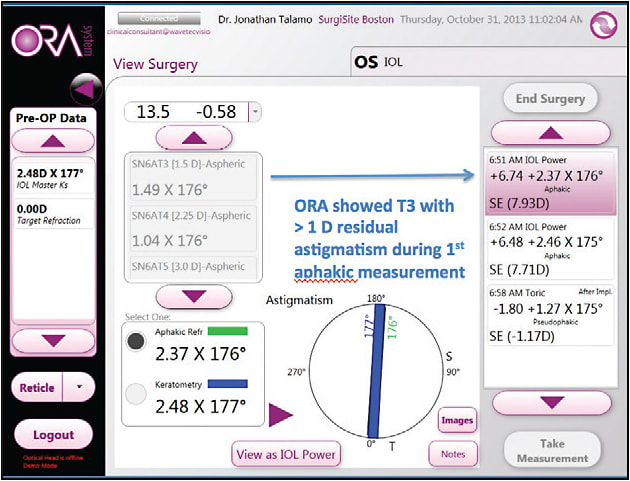
Task: Select the Keratometry radio button
Action: click(x=135, y=394)
